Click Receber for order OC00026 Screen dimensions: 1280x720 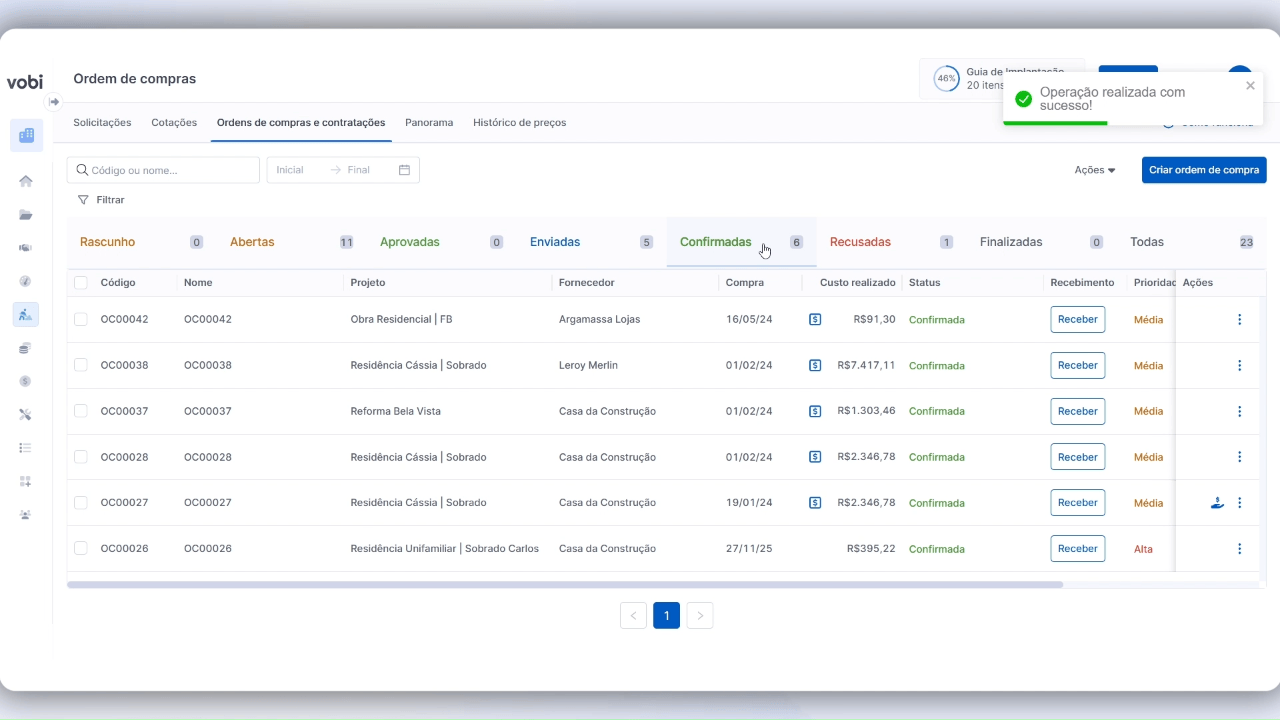click(1077, 549)
